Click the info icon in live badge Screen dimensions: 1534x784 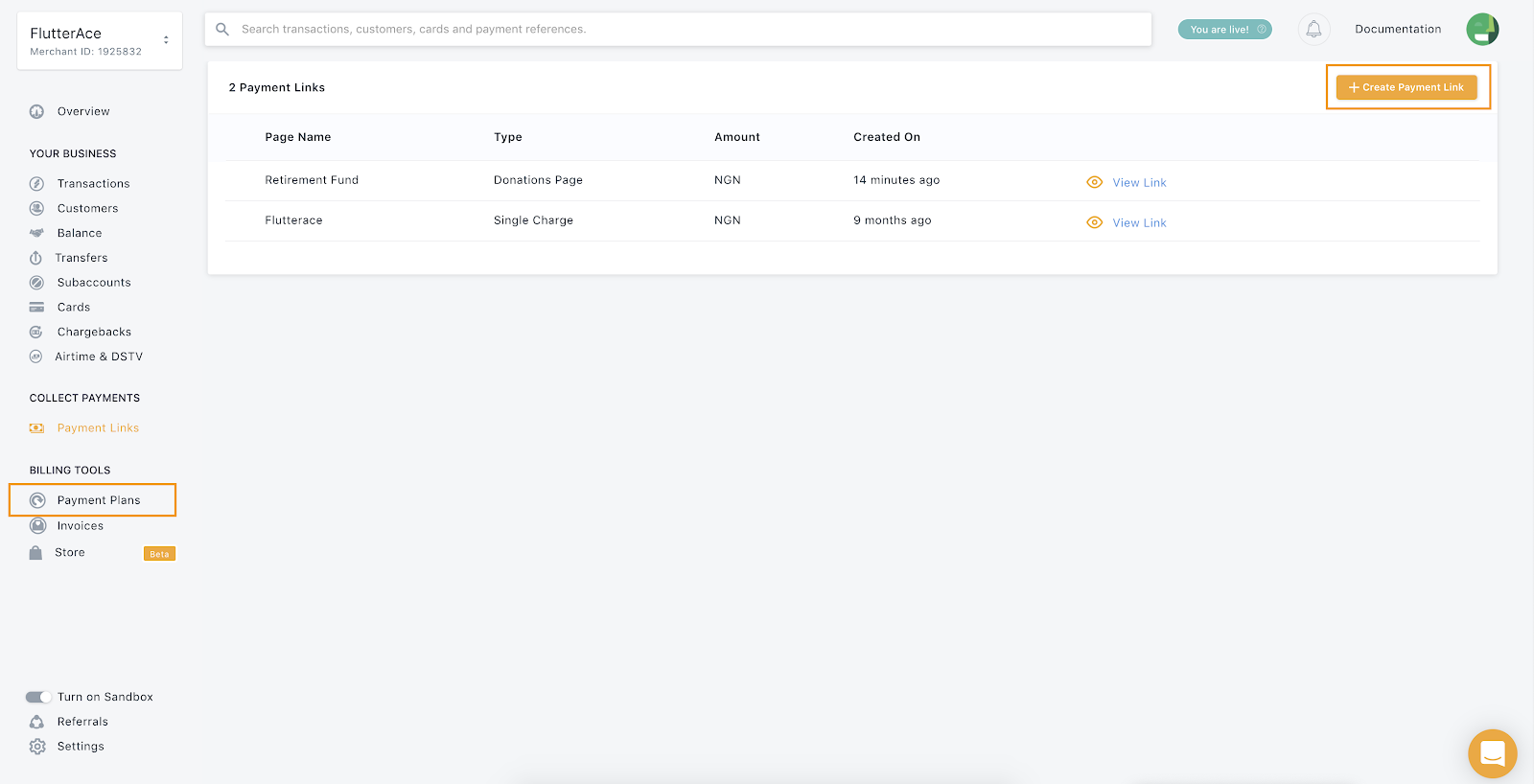pos(1262,30)
